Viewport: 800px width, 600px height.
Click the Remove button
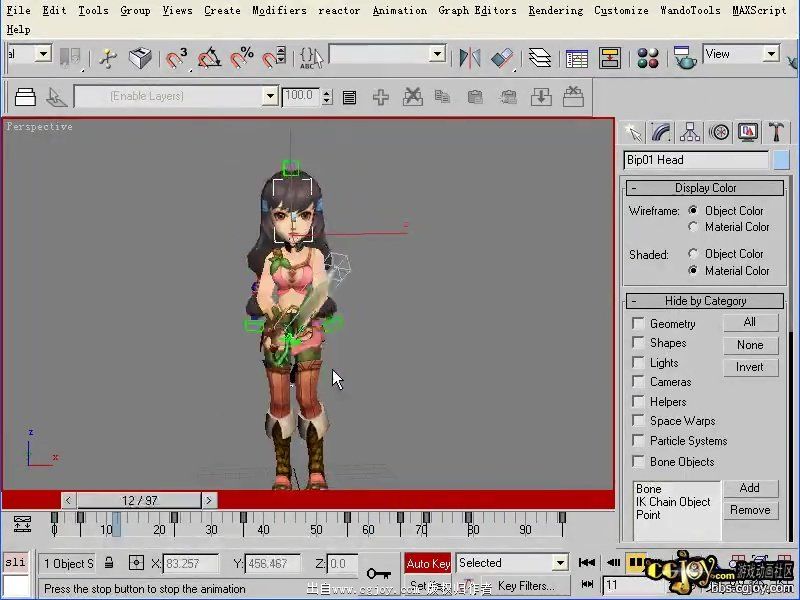pyautogui.click(x=750, y=510)
